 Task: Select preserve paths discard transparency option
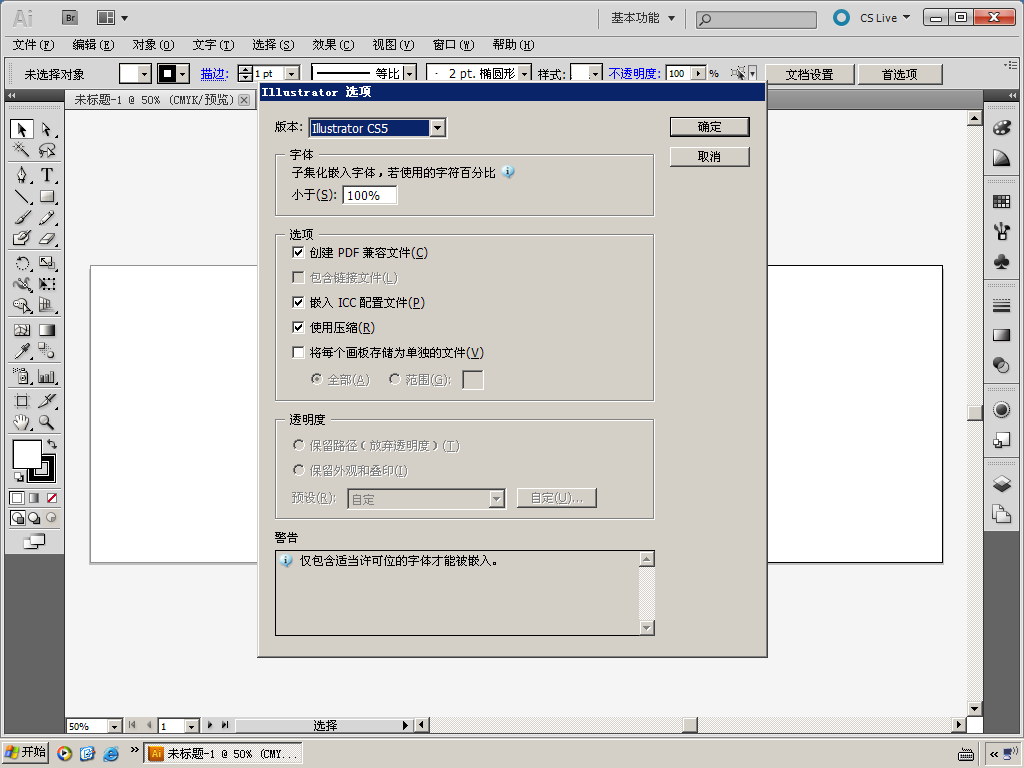tap(298, 445)
